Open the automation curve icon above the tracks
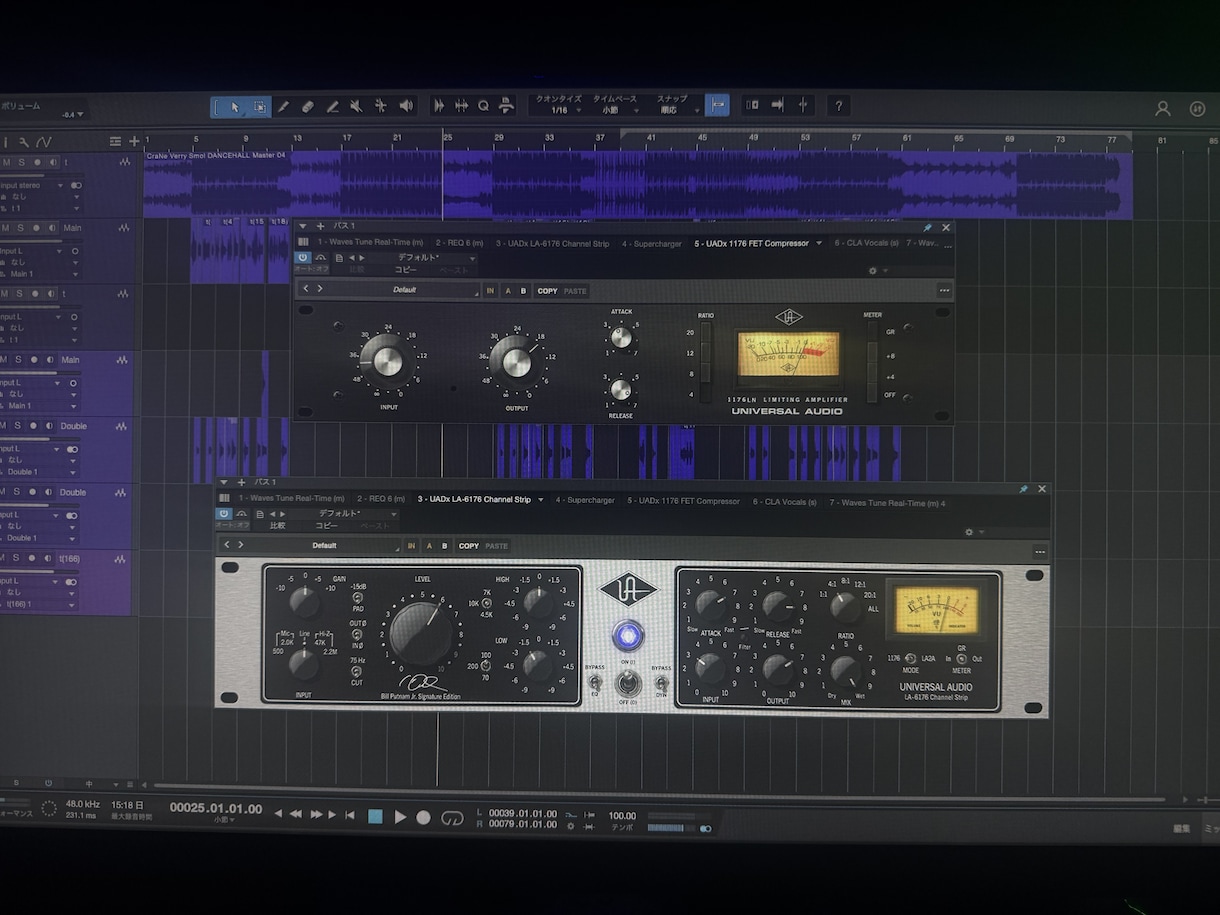The image size is (1220, 915). point(43,142)
